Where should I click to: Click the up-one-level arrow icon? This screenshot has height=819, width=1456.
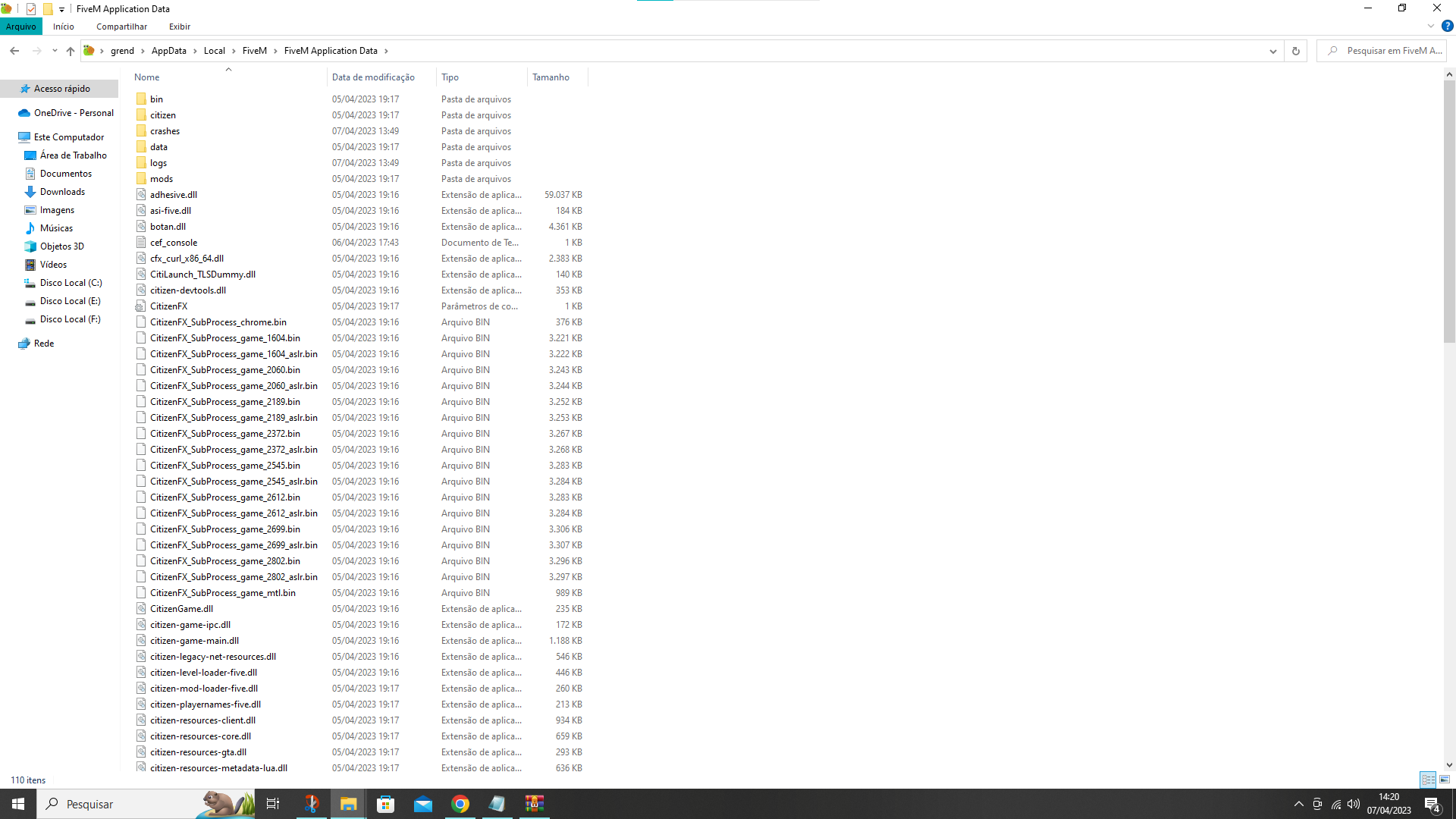[x=70, y=51]
